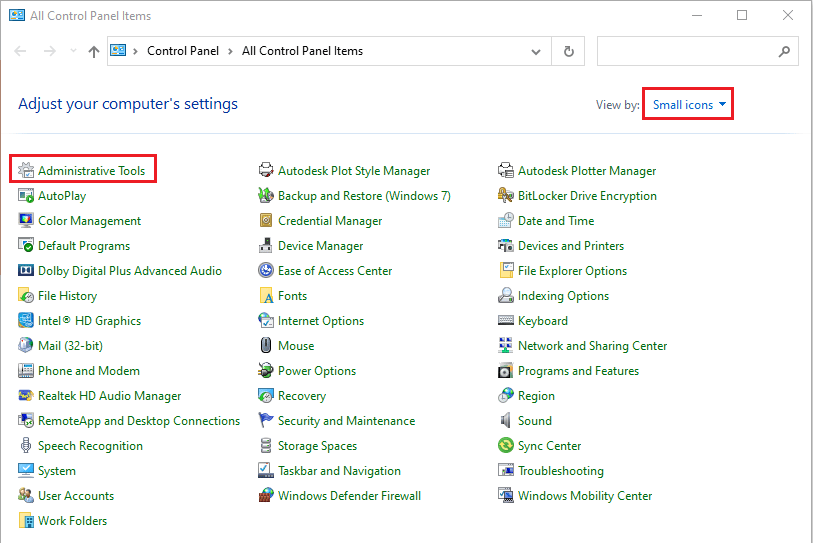The height and width of the screenshot is (543, 813).
Task: Open the Recovery link
Action: pyautogui.click(x=302, y=396)
